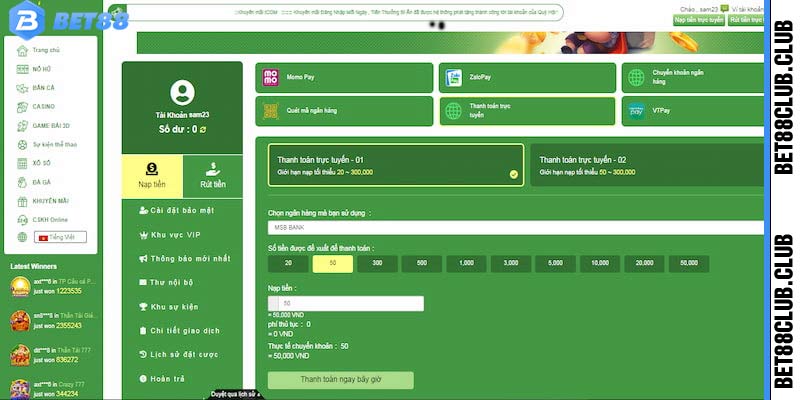800x400 pixels.
Task: Click Chuyển khoản ngân hàng globe icon
Action: [x=636, y=78]
